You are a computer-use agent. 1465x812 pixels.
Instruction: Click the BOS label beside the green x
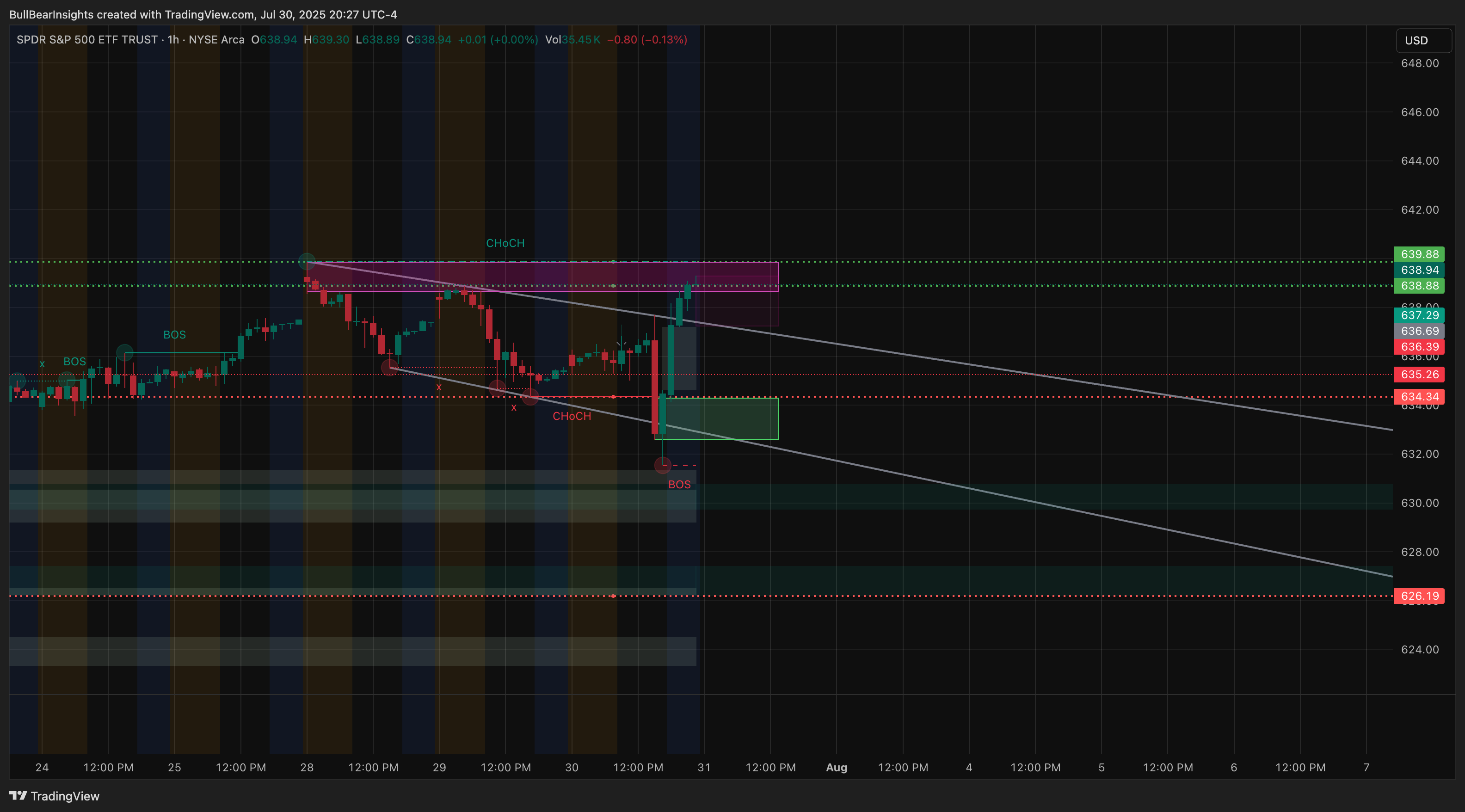(74, 362)
